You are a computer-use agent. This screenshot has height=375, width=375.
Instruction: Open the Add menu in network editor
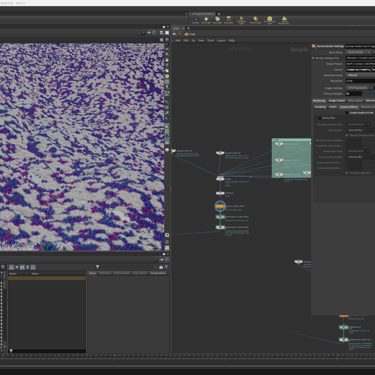click(x=178, y=40)
